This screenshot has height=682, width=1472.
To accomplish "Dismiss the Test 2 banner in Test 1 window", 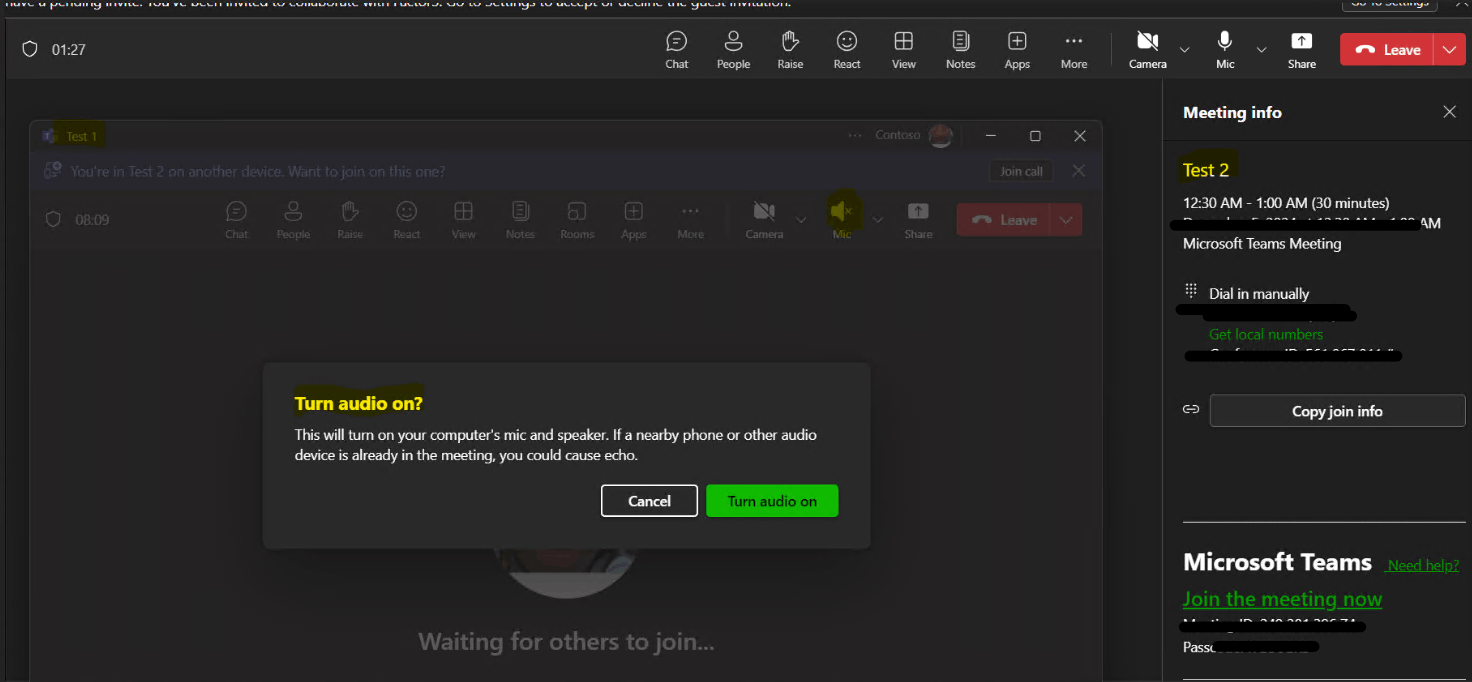I will click(x=1078, y=171).
